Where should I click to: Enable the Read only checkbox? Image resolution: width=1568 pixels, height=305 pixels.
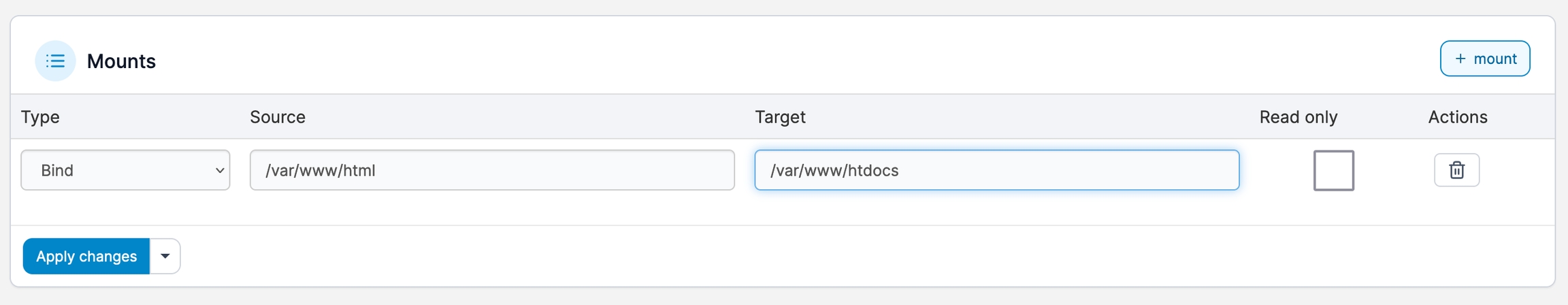pyautogui.click(x=1333, y=170)
